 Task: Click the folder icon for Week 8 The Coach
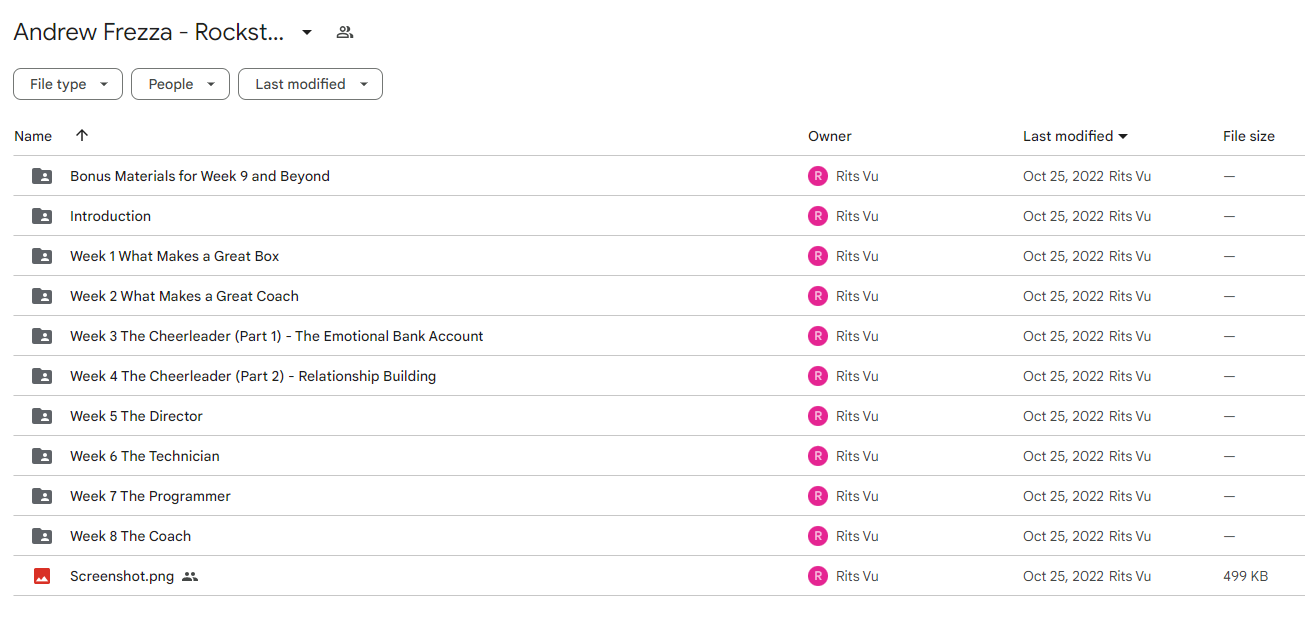[x=42, y=536]
